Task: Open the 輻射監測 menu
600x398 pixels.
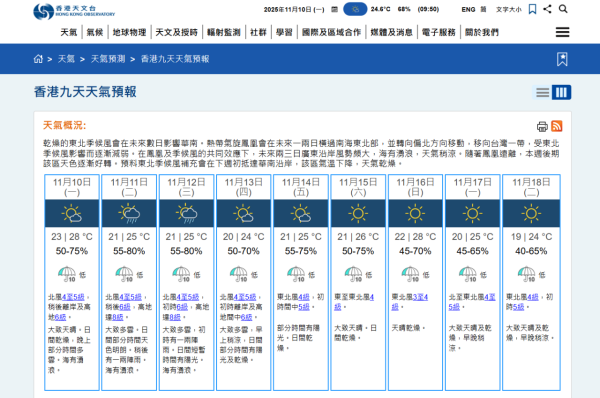Action: pos(224,33)
